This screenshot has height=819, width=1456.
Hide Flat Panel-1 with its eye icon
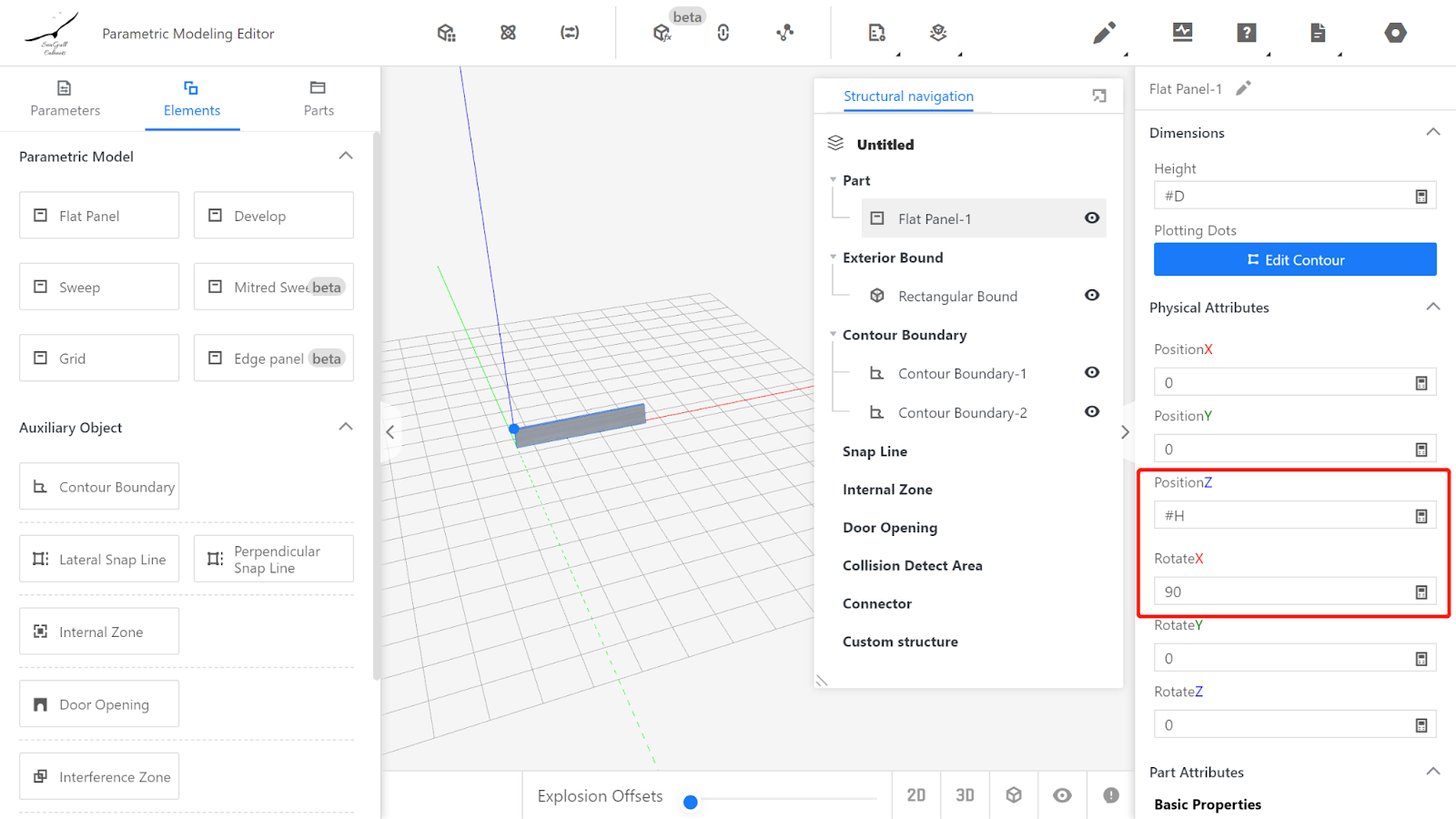pyautogui.click(x=1092, y=218)
